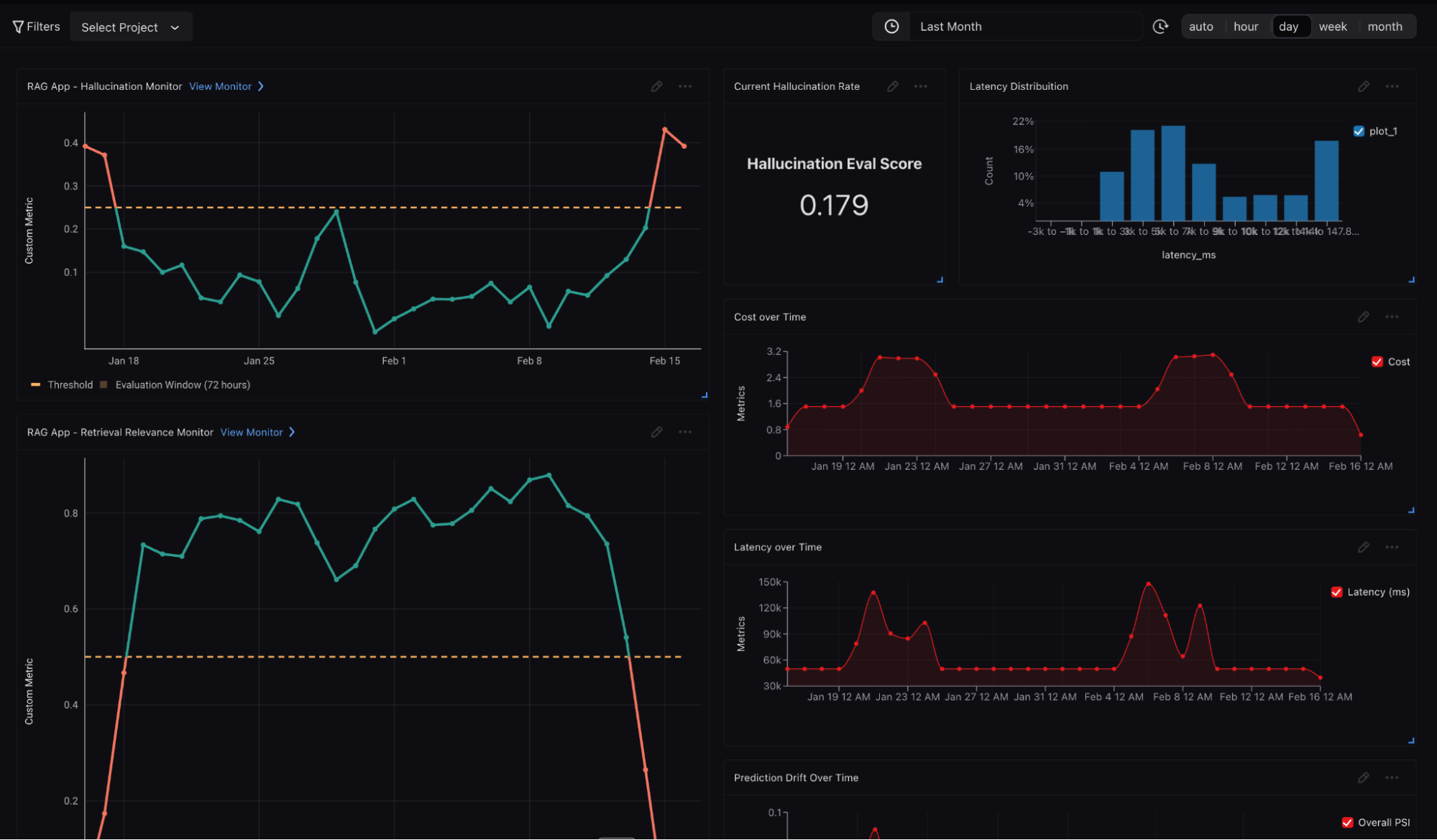Screen dimensions: 1437x840
Task: Uncheck the plot_1 legend checkbox
Action: pyautogui.click(x=1359, y=131)
